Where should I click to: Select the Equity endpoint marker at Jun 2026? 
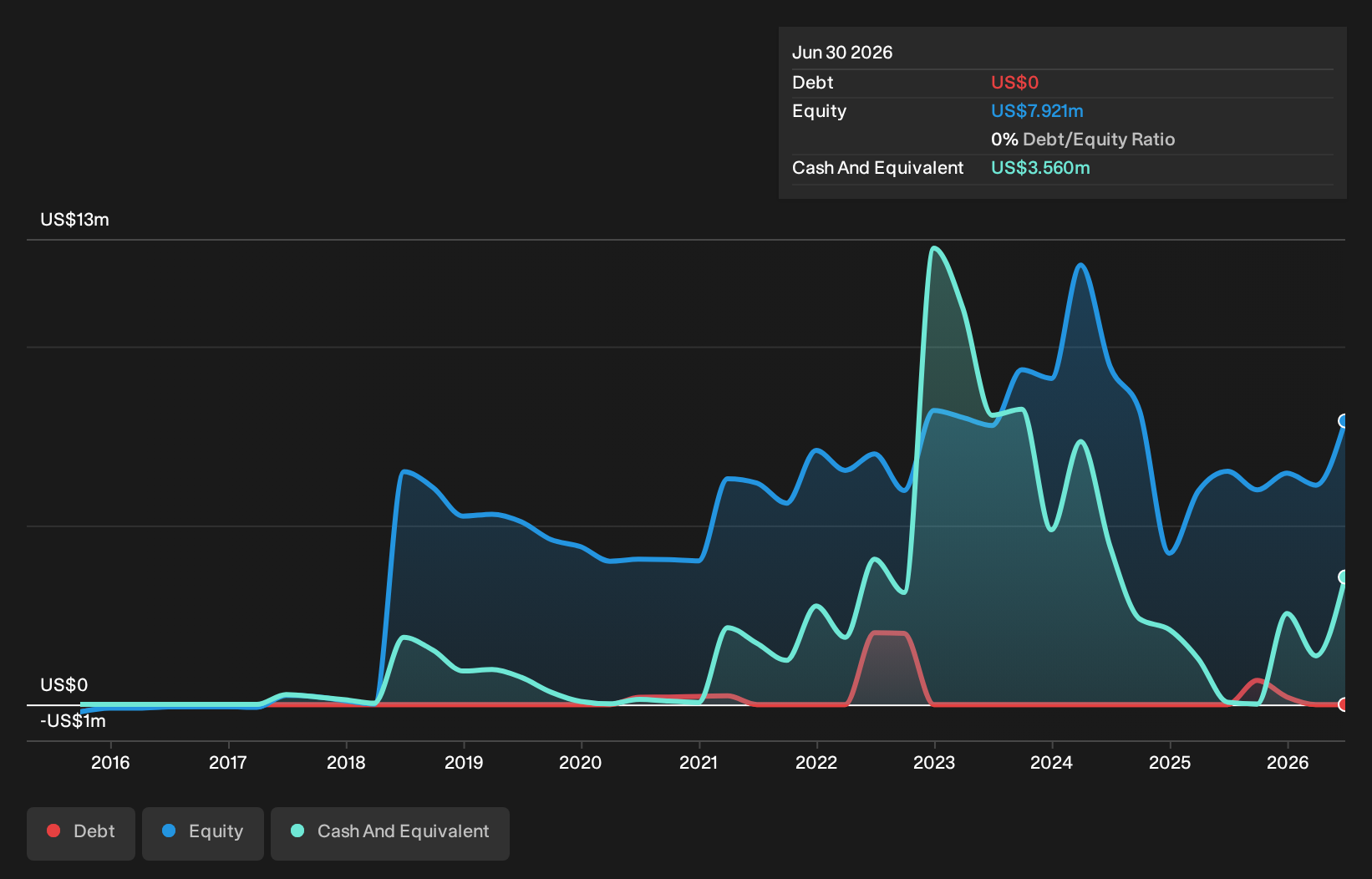pos(1344,421)
